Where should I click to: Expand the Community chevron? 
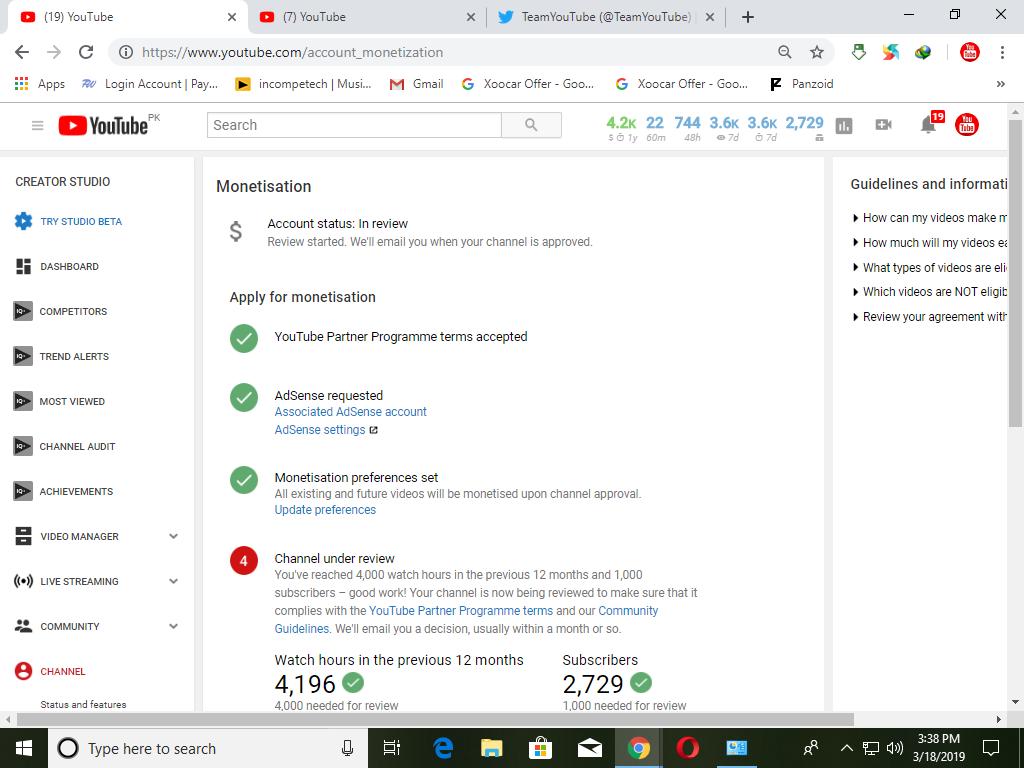point(174,626)
